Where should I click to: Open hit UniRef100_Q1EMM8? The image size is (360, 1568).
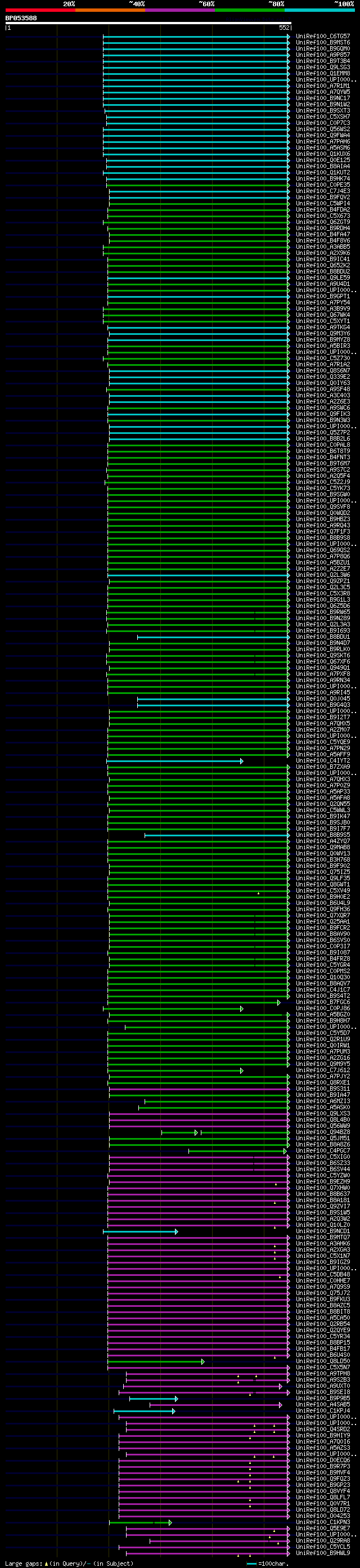coord(323,74)
